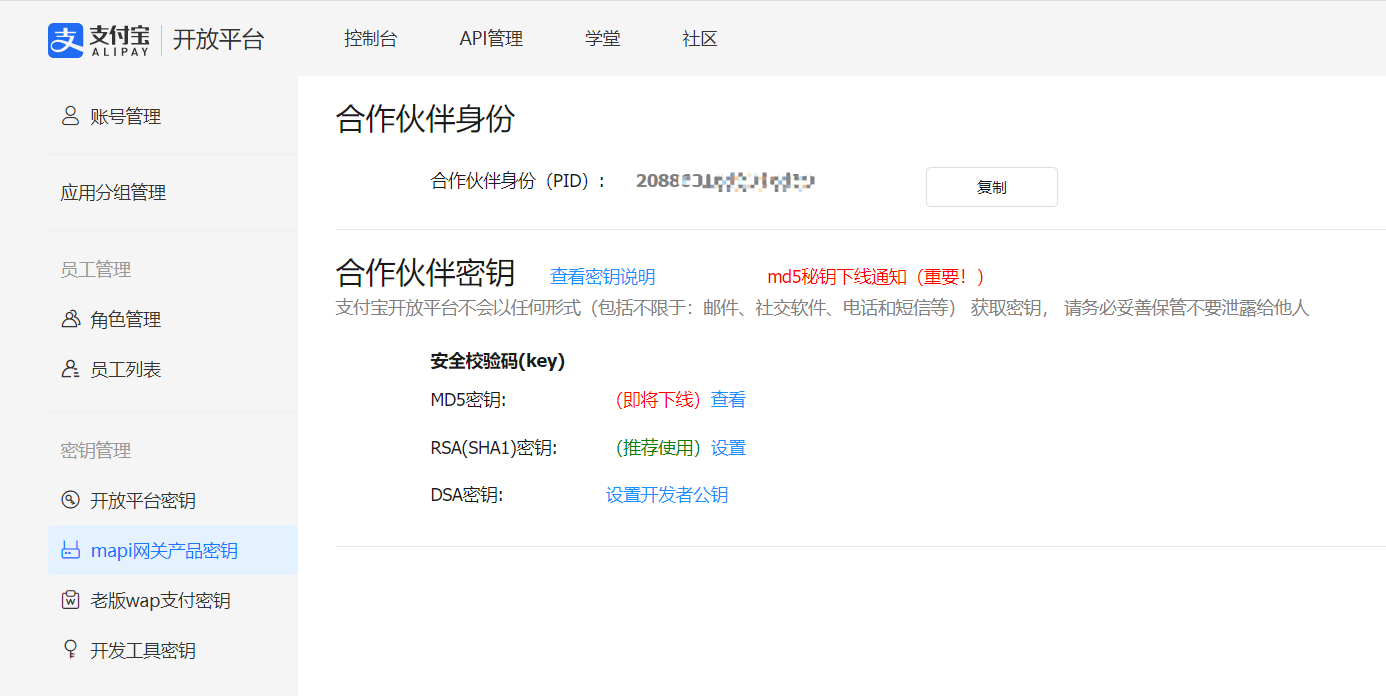The height and width of the screenshot is (696, 1386).
Task: Click the 老版wap支付密钥 icon
Action: pyautogui.click(x=70, y=600)
